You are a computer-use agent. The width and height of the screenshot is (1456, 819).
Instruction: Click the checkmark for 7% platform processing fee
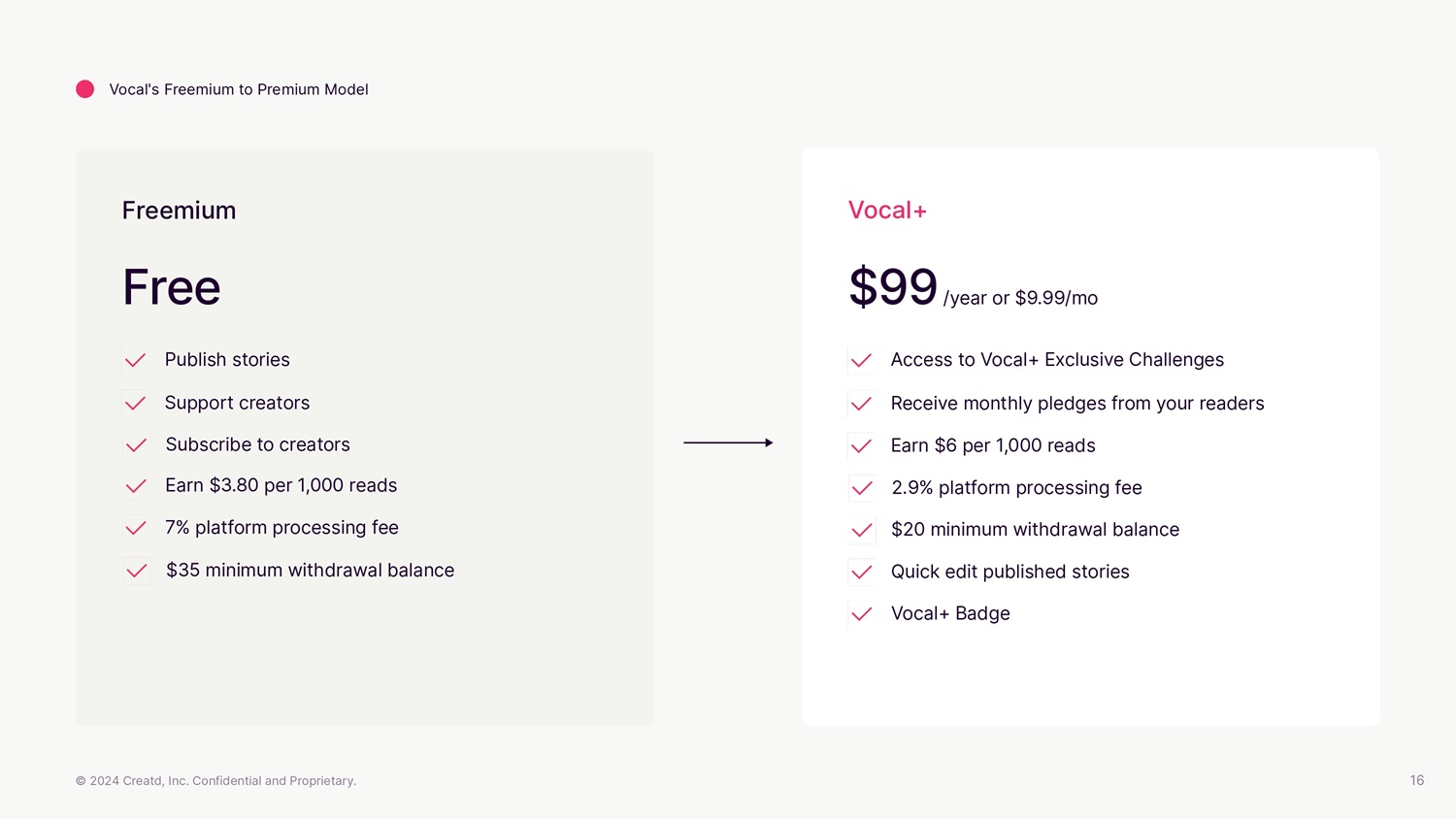(136, 528)
